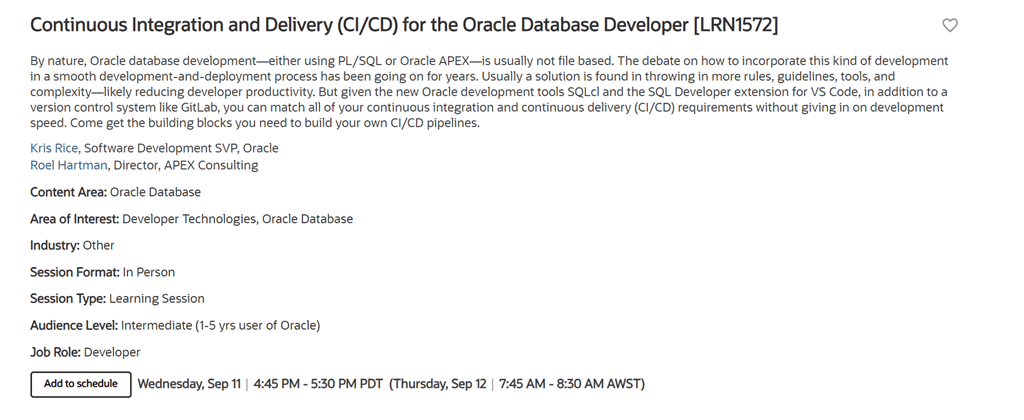
Task: Click the In Person format value
Action: tap(149, 272)
